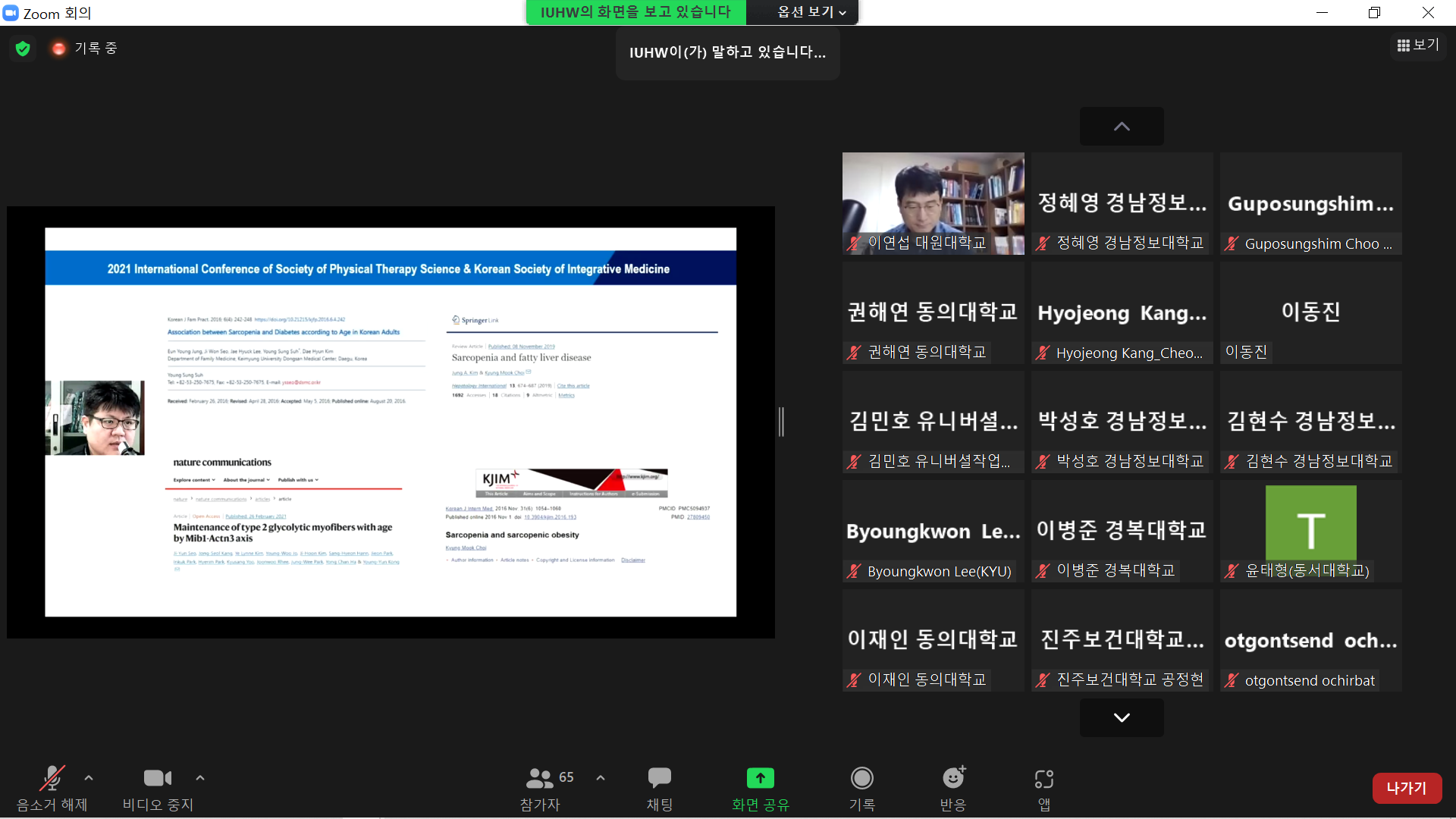Expand audio options arrow next to microphone

pyautogui.click(x=89, y=778)
